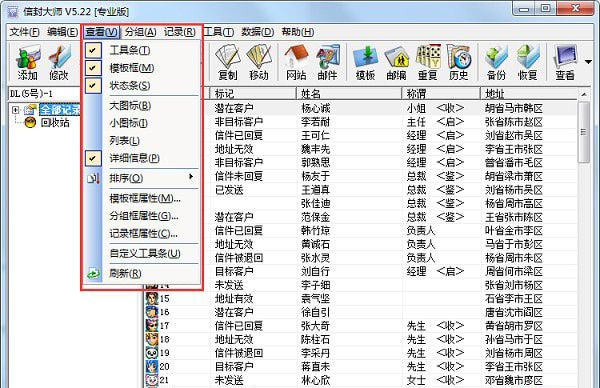This screenshot has width=600, height=388.
Task: Click the 全部记录 folder icon
Action: [x=30, y=110]
